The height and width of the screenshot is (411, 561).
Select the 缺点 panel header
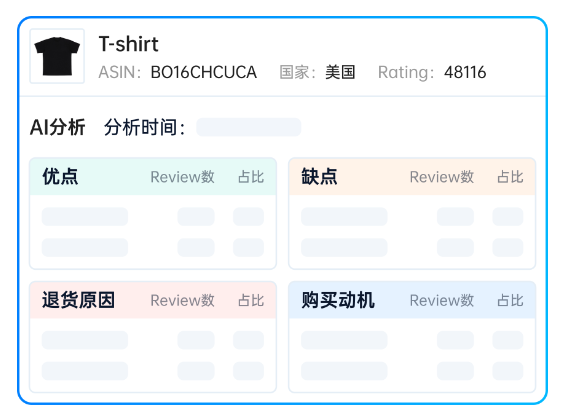coord(412,177)
